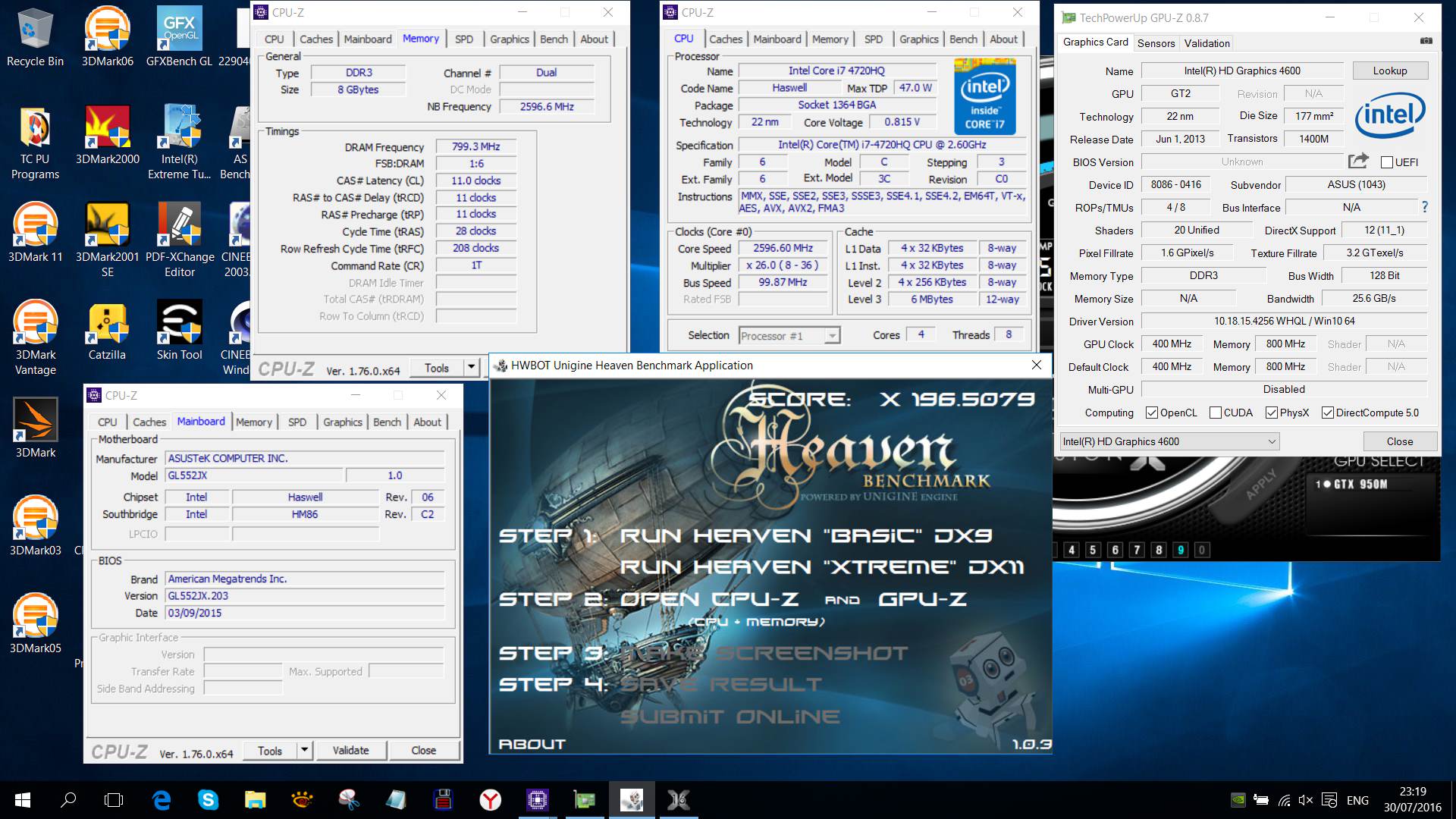Switch to the Sensors tab in GPU-Z
The height and width of the screenshot is (819, 1456).
pyautogui.click(x=1156, y=43)
